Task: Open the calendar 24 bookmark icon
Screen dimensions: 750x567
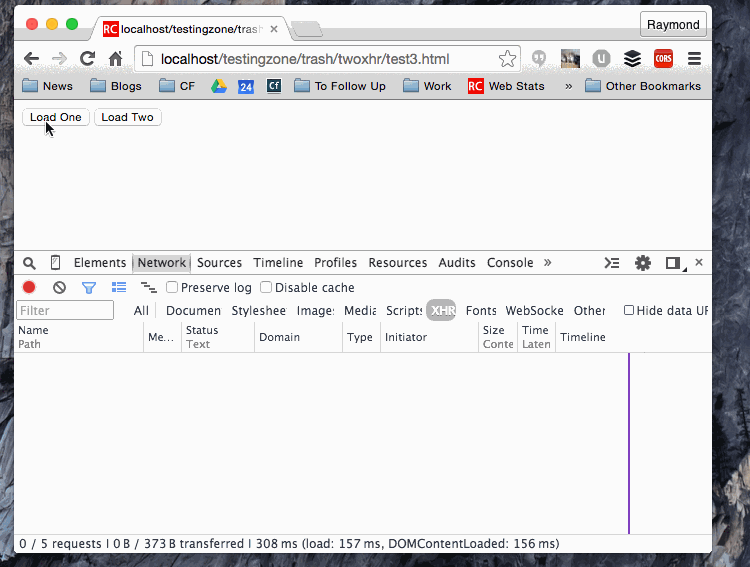Action: tap(246, 86)
